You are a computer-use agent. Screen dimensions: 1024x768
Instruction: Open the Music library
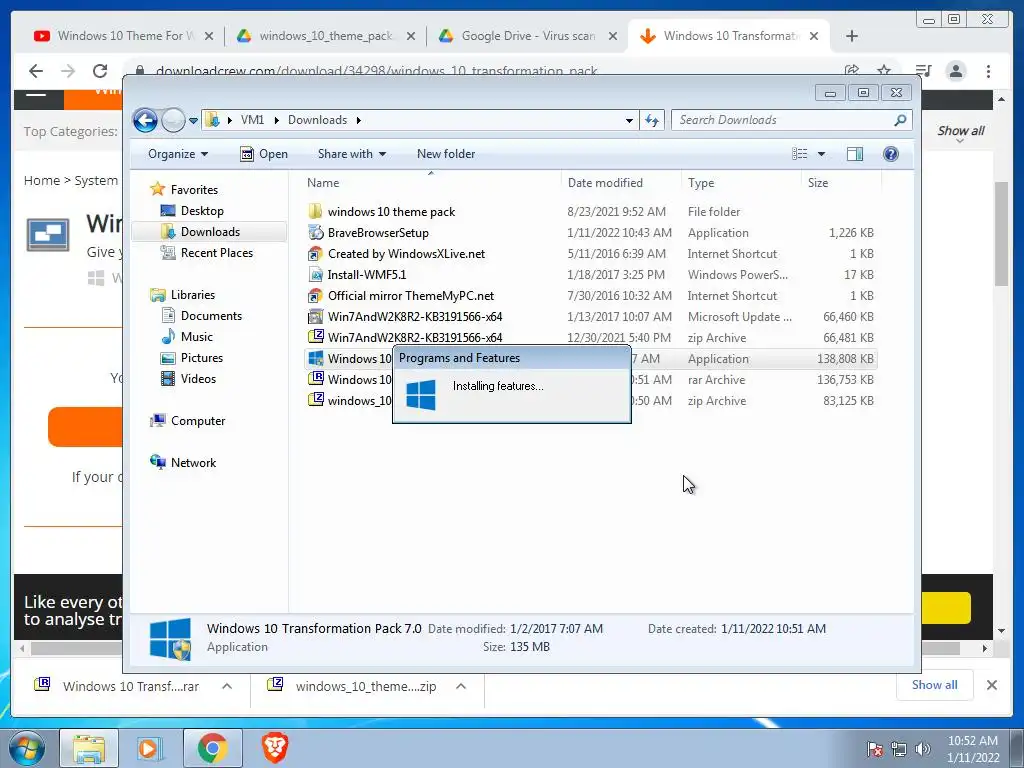(196, 337)
